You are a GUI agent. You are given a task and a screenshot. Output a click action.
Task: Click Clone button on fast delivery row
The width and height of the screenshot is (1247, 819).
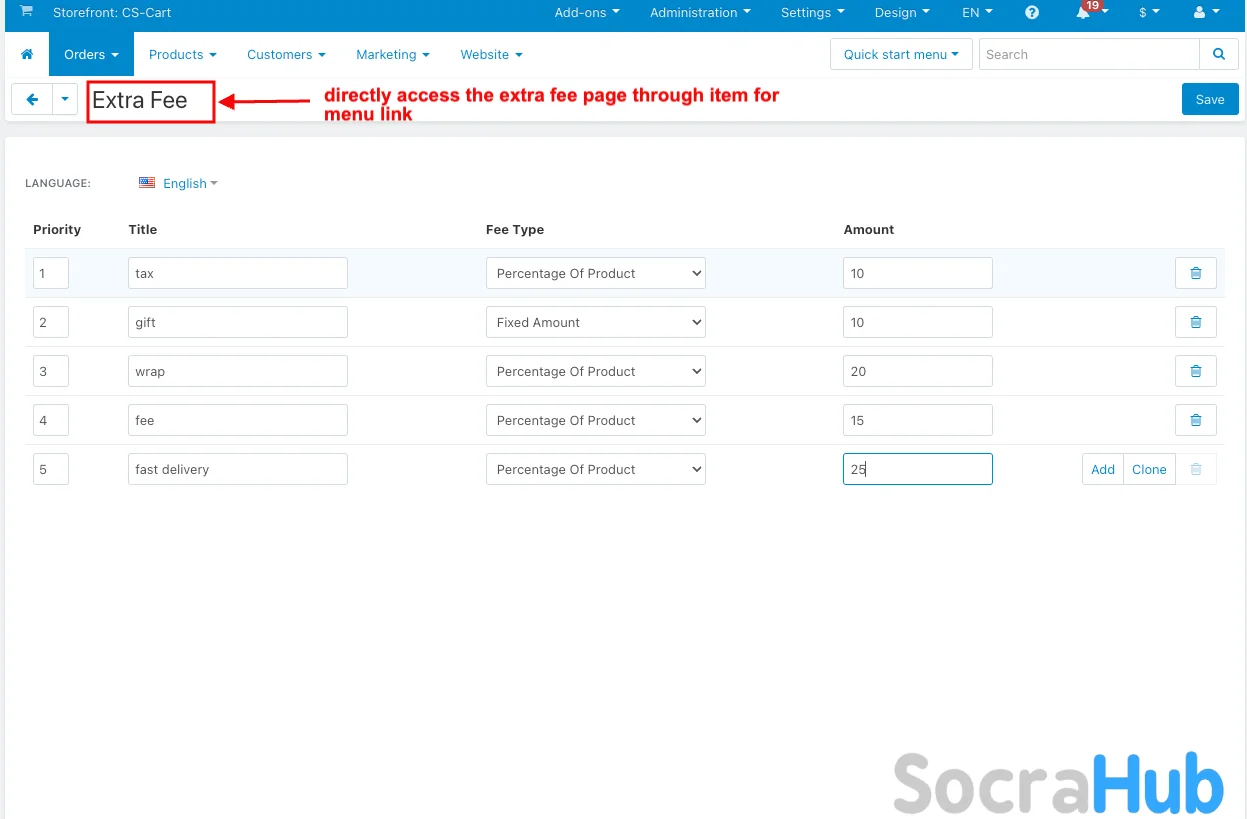(x=1148, y=469)
